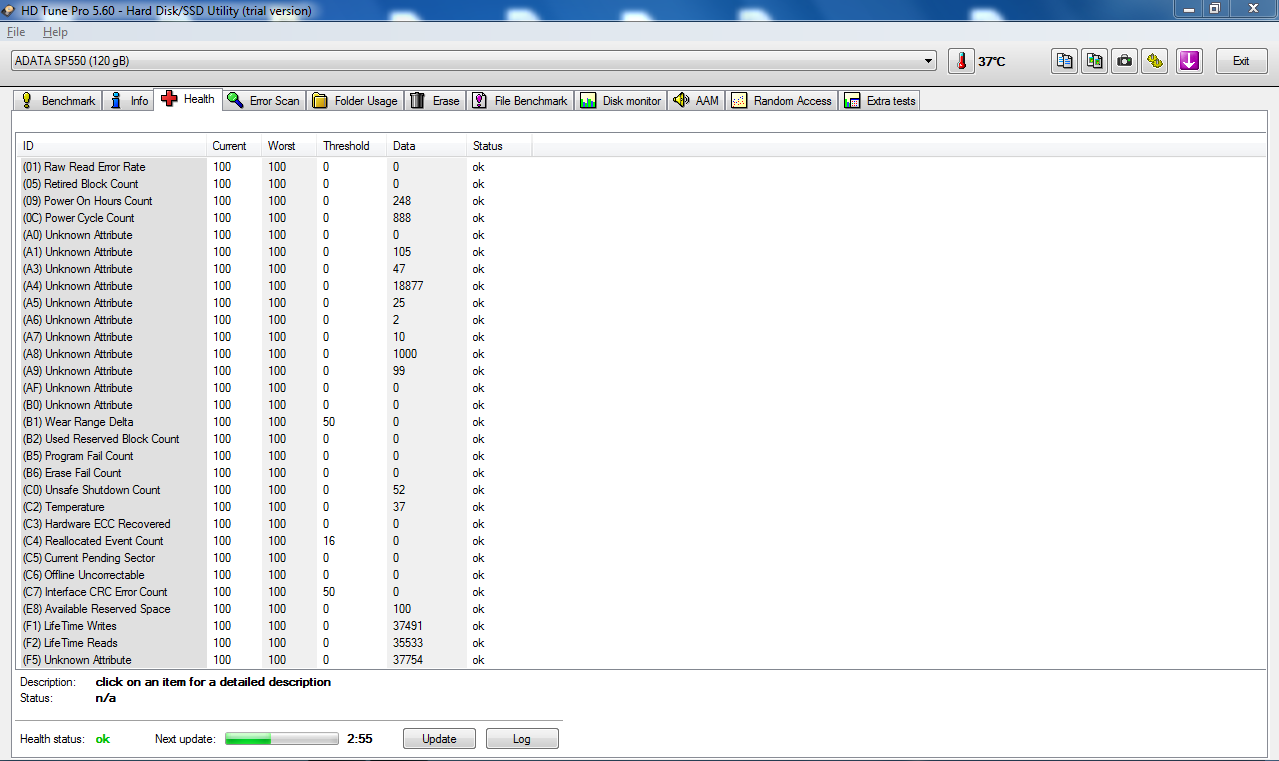The image size is (1279, 761).
Task: Click the data value 18877
Action: click(408, 286)
